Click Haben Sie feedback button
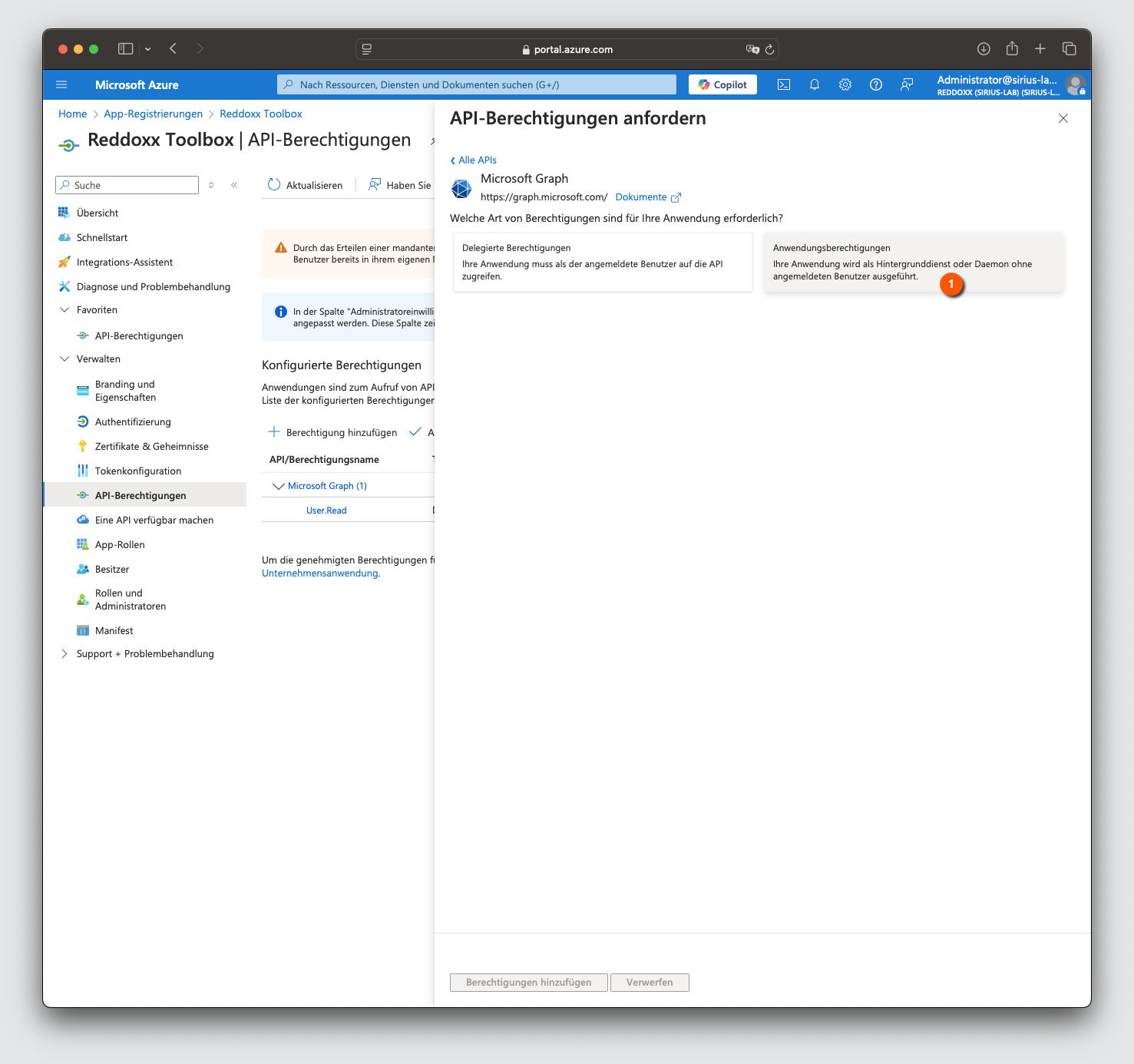This screenshot has width=1134, height=1064. pyautogui.click(x=400, y=185)
